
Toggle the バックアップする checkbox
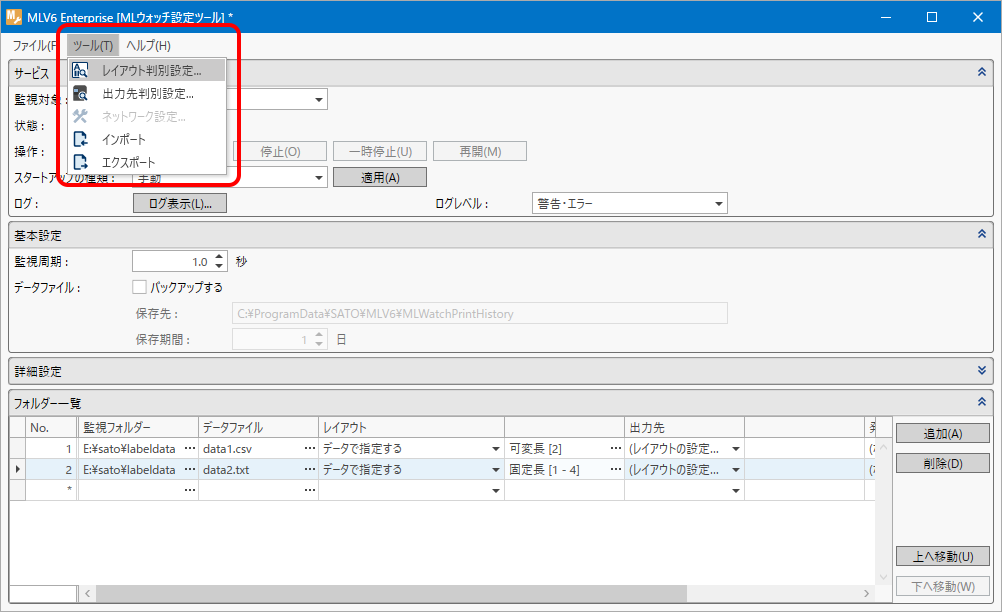click(139, 287)
